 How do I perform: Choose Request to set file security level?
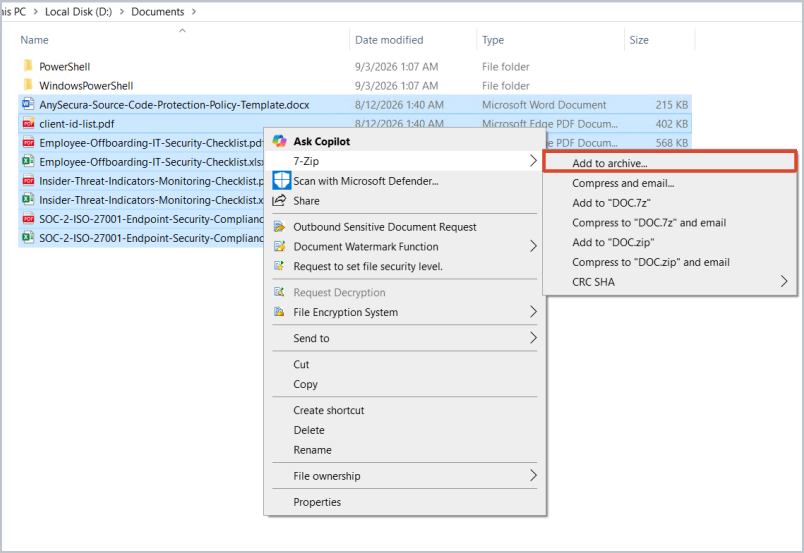(x=405, y=266)
